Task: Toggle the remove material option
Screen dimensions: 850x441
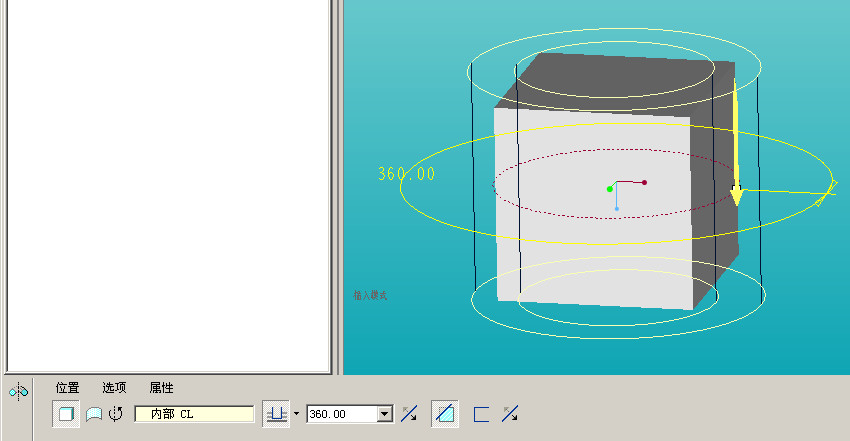Action: tap(445, 414)
